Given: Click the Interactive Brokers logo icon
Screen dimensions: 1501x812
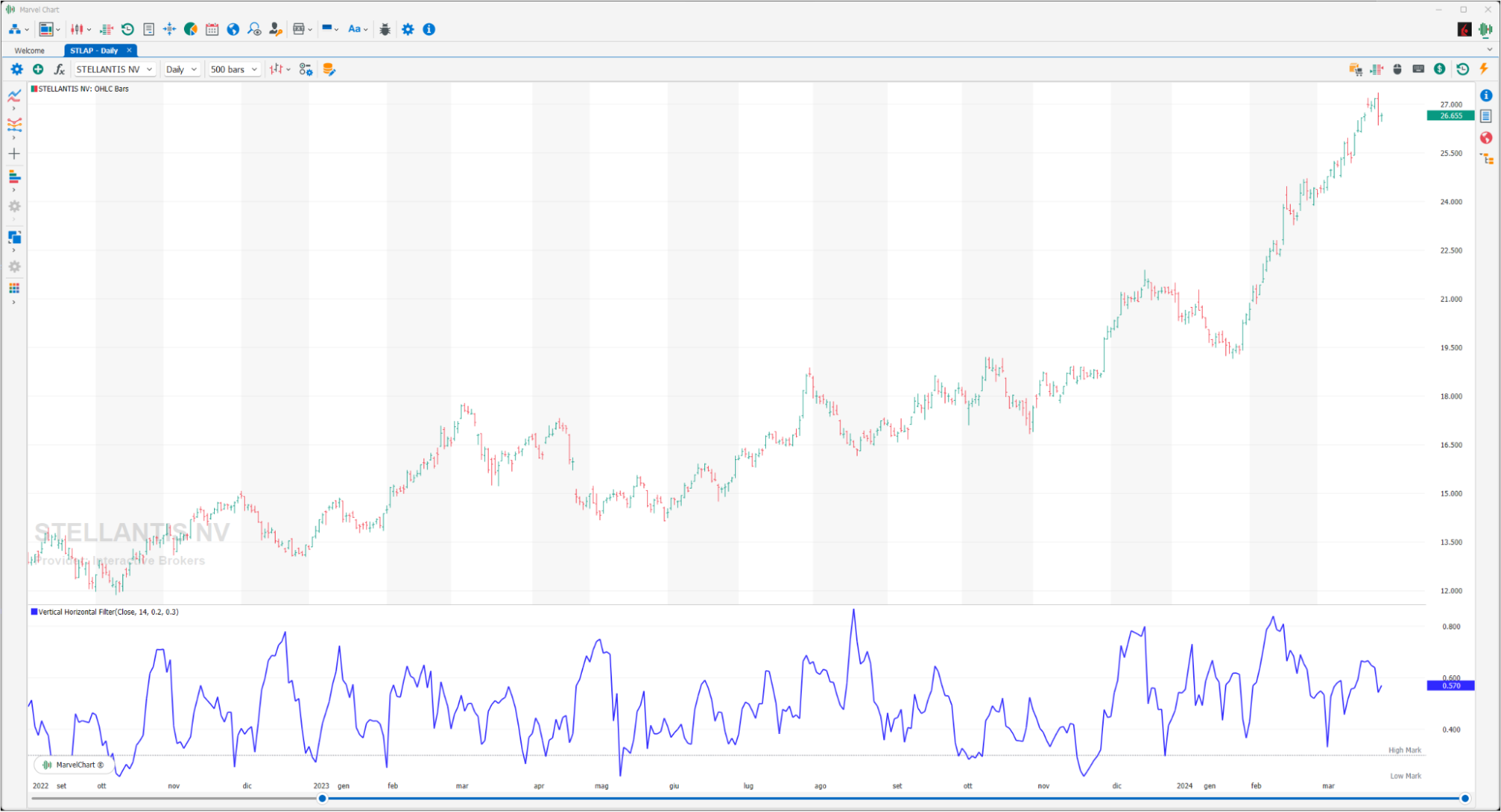Looking at the screenshot, I should [x=1464, y=29].
